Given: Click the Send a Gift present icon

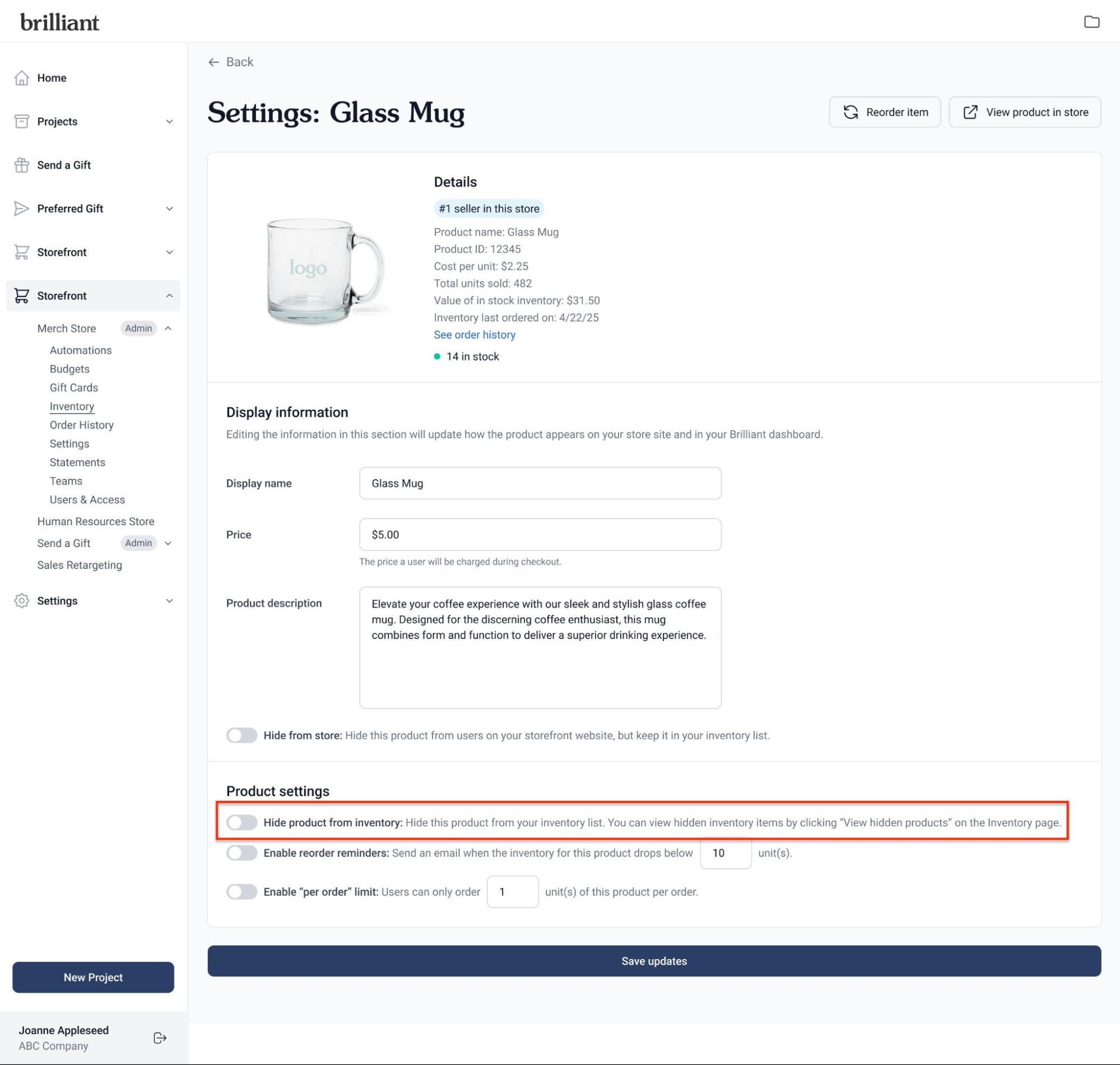Looking at the screenshot, I should point(21,165).
